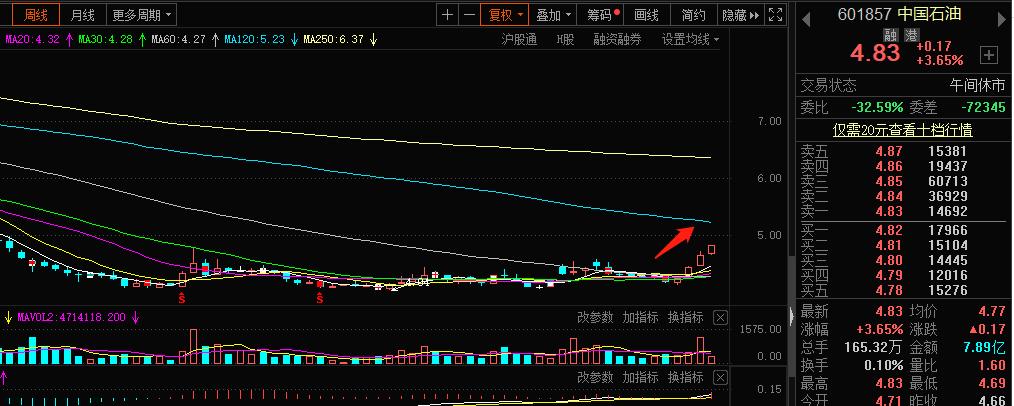Click the 午间休市 trading status
1014x406 pixels.
(x=978, y=85)
